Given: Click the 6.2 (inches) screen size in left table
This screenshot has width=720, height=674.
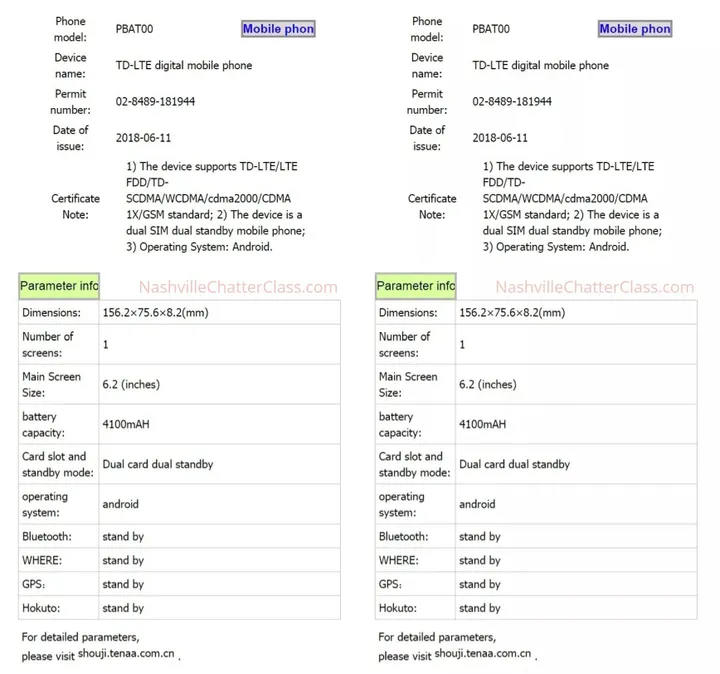Looking at the screenshot, I should click(x=131, y=384).
